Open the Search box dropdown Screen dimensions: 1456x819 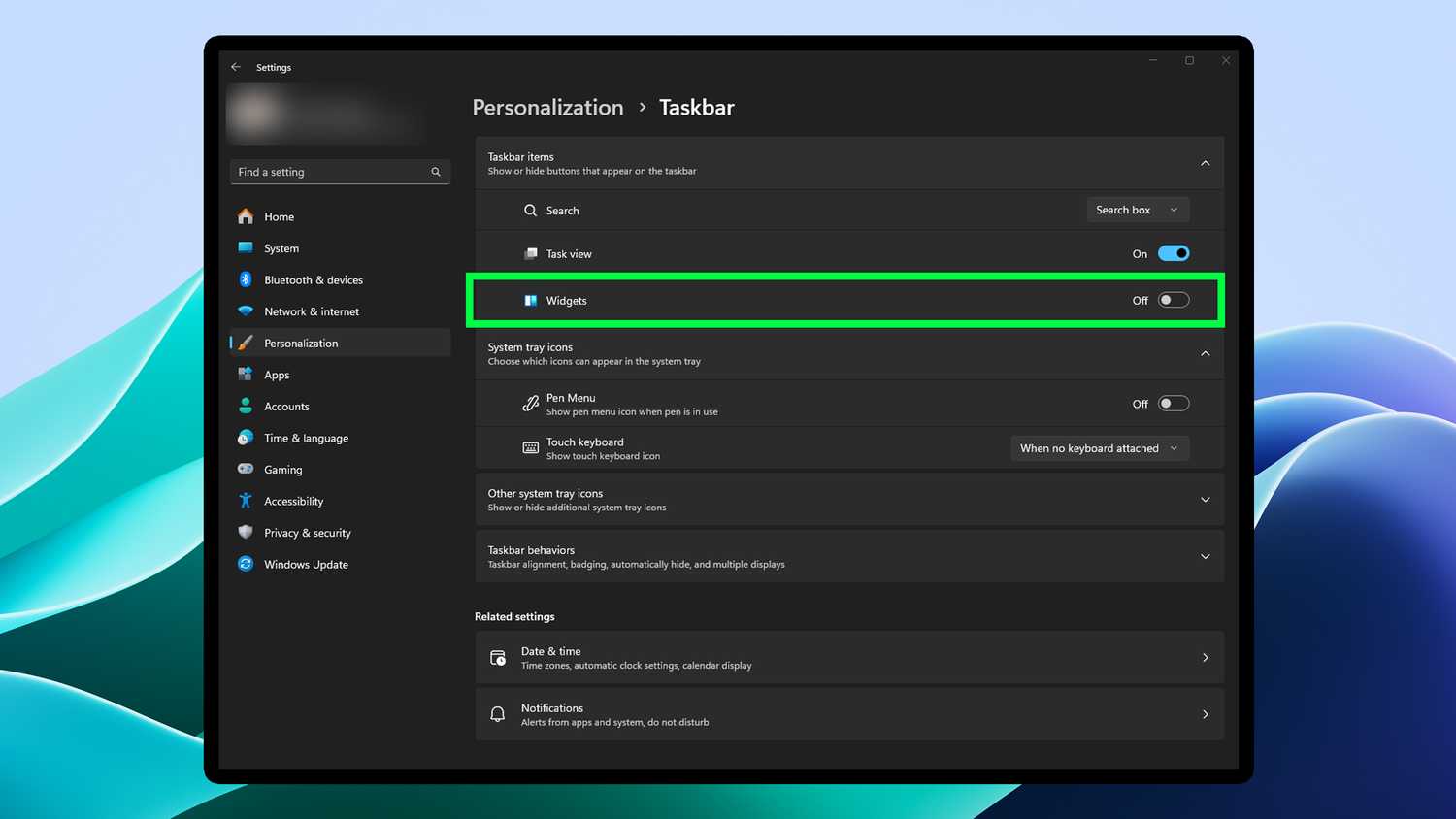[x=1137, y=210]
